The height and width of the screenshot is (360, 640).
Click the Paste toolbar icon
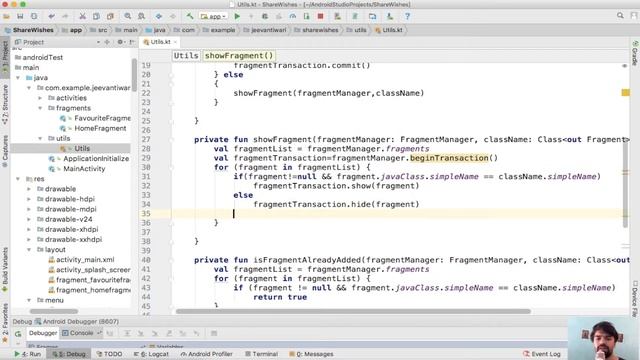click(x=110, y=16)
